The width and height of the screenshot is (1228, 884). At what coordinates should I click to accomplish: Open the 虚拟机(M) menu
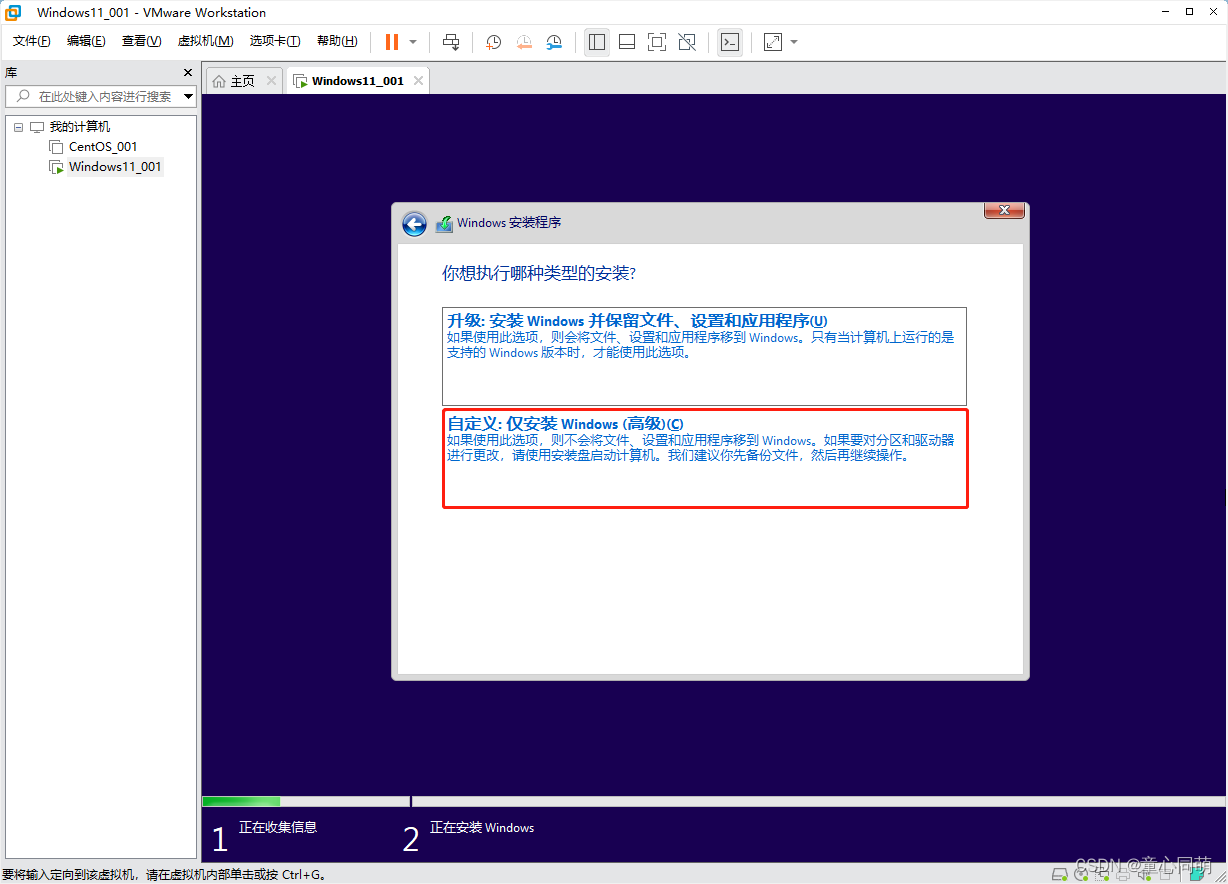click(205, 41)
